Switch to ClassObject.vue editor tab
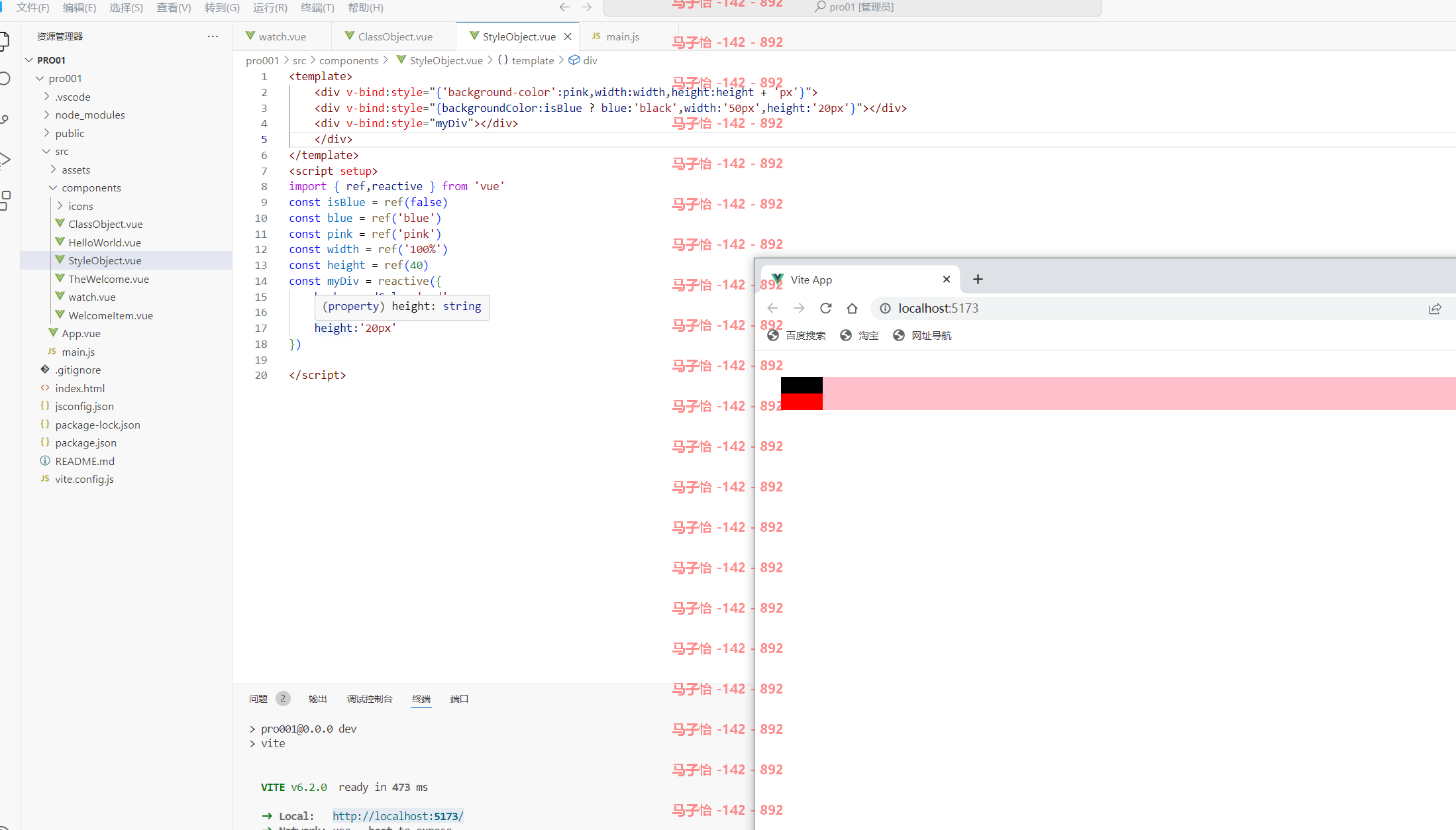Viewport: 1456px width, 830px height. (x=394, y=36)
